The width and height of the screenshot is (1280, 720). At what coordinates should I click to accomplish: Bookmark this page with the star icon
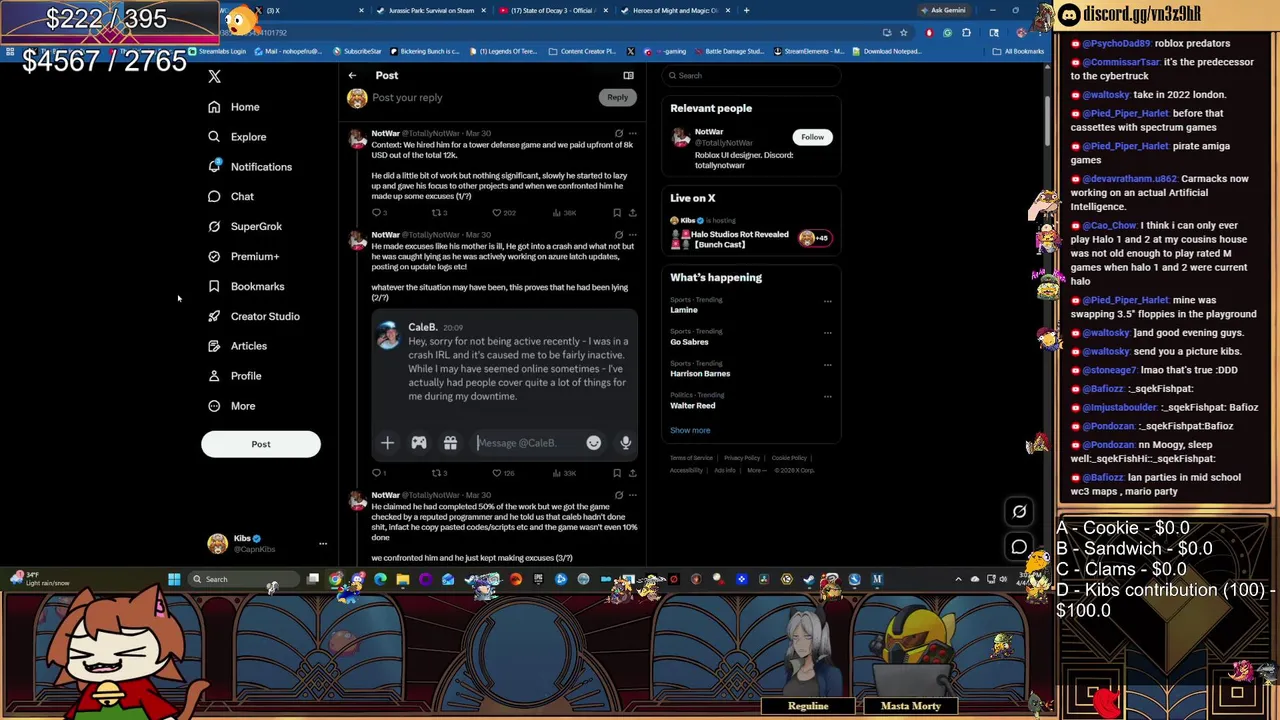(x=903, y=32)
